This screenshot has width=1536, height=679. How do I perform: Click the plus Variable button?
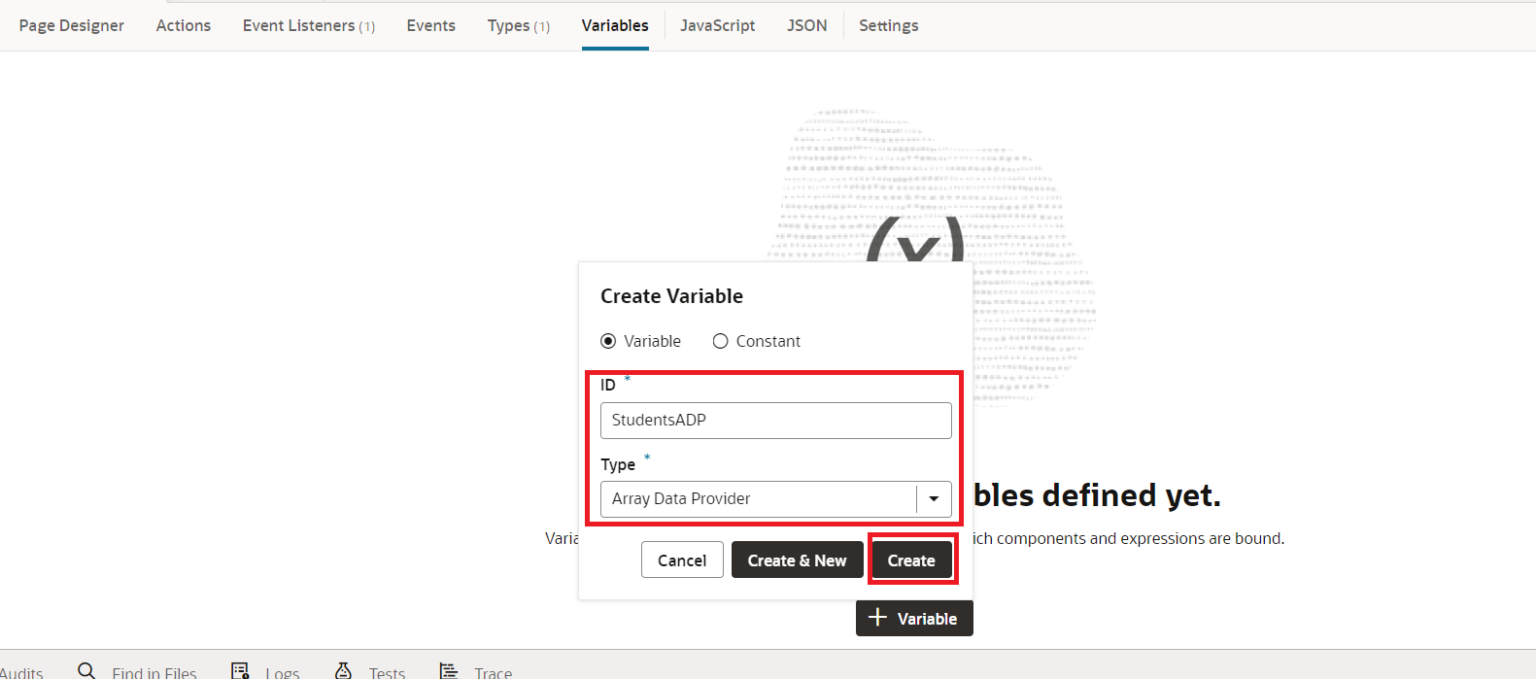pyautogui.click(x=914, y=618)
